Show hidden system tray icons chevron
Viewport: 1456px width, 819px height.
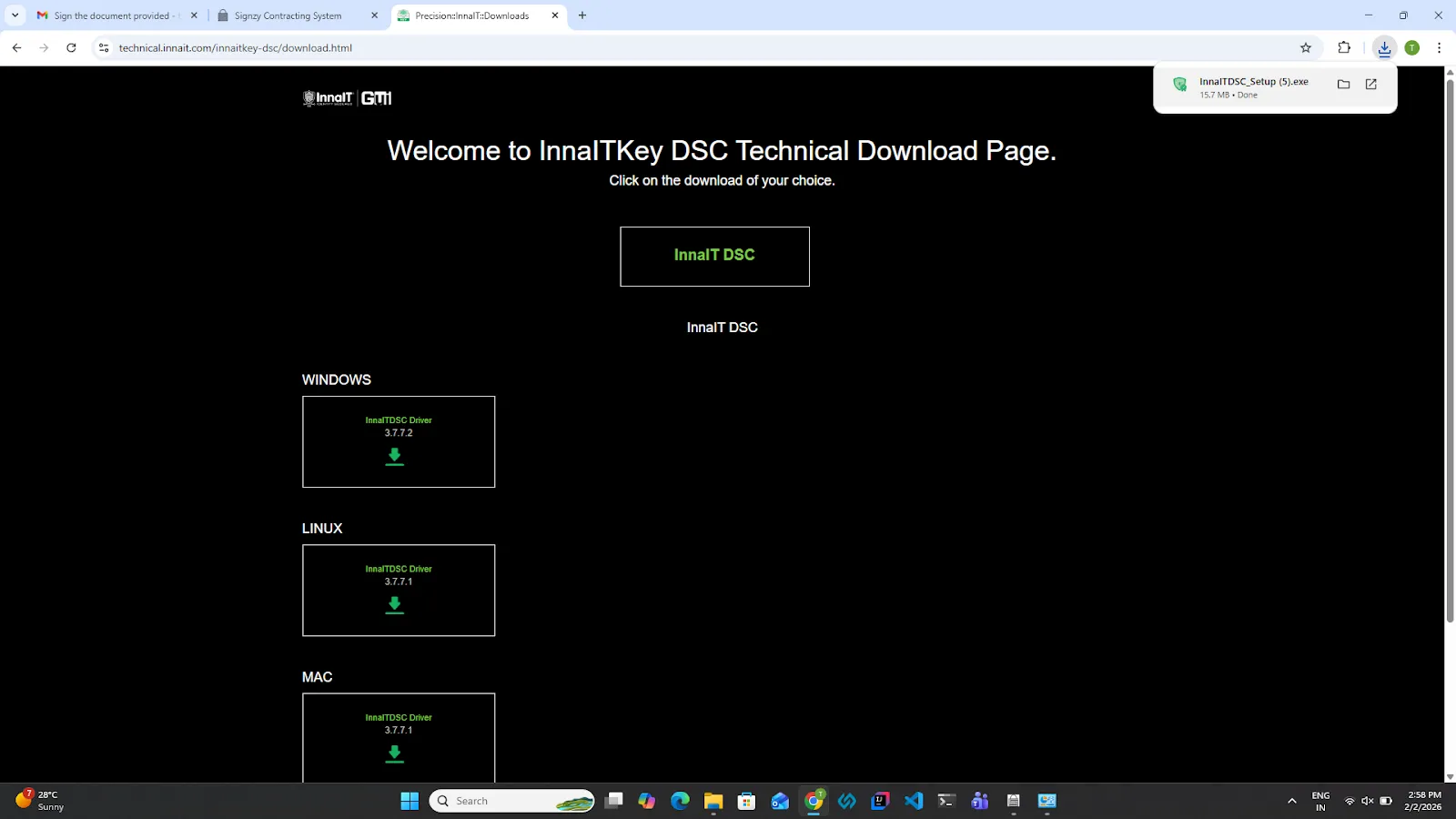[x=1291, y=801]
